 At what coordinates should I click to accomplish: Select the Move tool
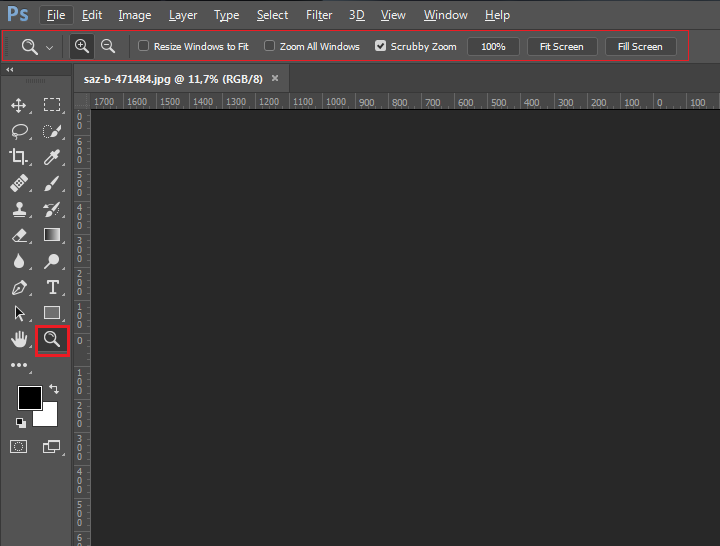click(x=18, y=105)
